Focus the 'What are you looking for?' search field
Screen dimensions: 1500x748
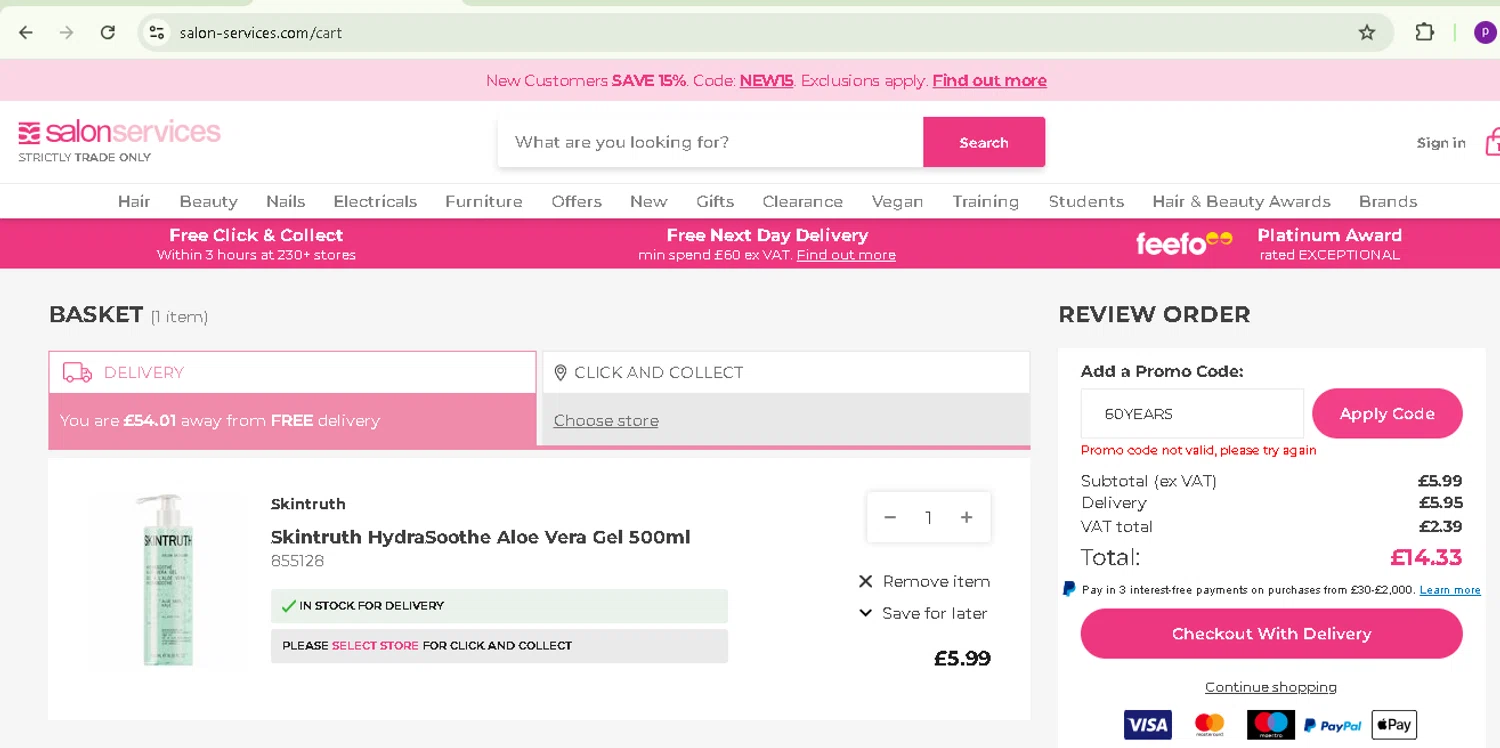pyautogui.click(x=710, y=142)
